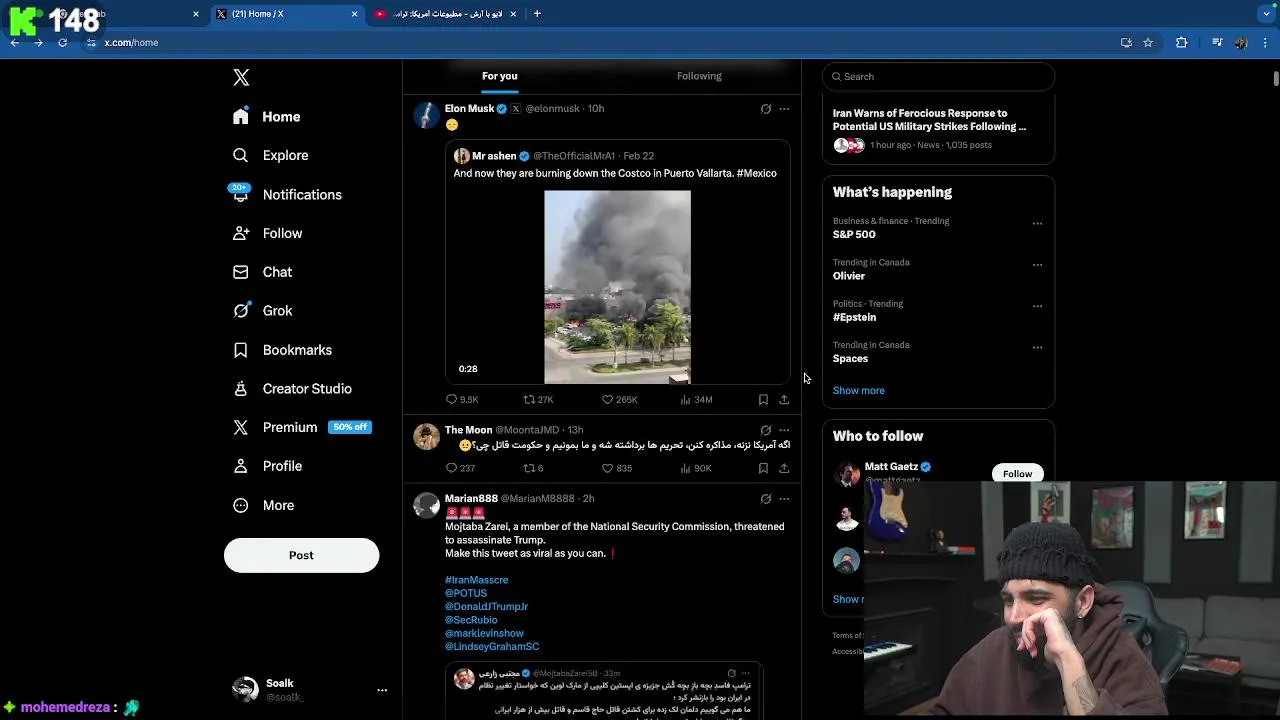This screenshot has height=720, width=1280.
Task: Open Elon Musk's profile avatar
Action: click(x=427, y=115)
